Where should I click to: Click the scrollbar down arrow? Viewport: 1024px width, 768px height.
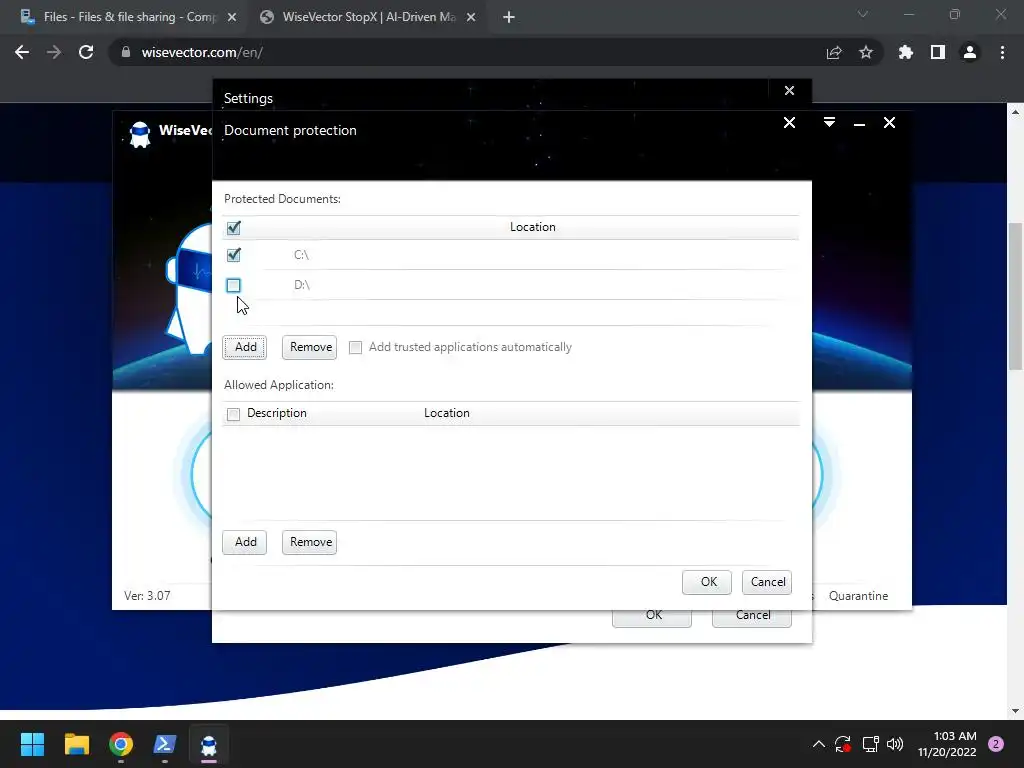tap(1015, 711)
